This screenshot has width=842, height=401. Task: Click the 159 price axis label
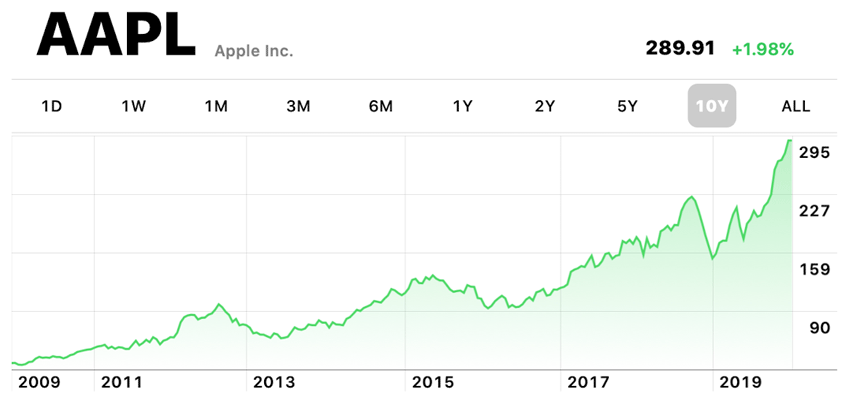click(816, 269)
